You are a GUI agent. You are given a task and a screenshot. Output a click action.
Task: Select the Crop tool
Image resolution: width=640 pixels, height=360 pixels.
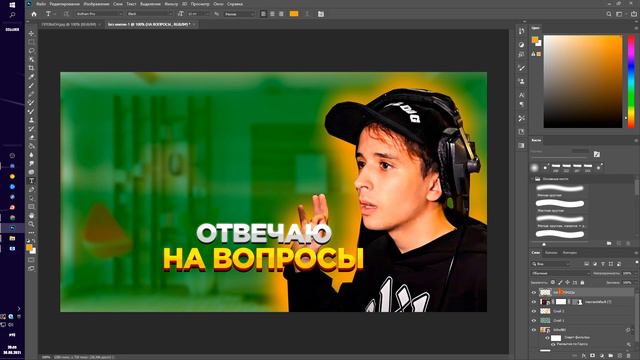[31, 68]
